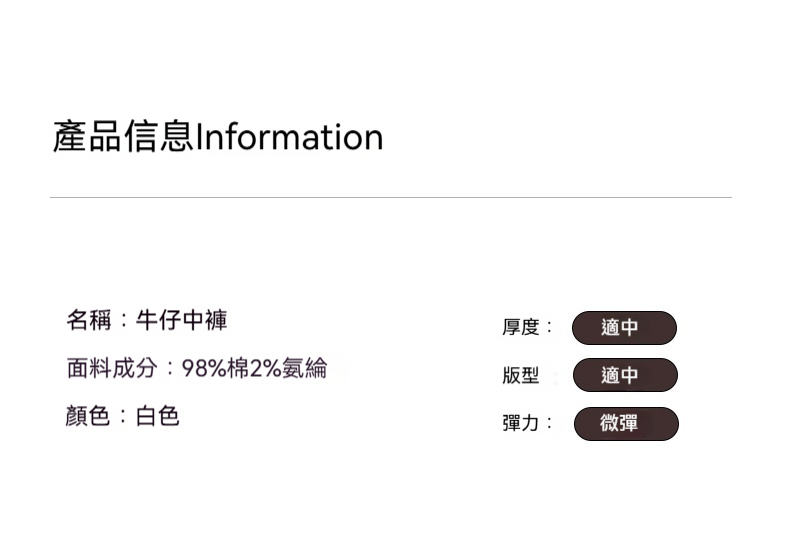790x538 pixels.
Task: Click the 產品信息 heading text
Action: point(123,137)
